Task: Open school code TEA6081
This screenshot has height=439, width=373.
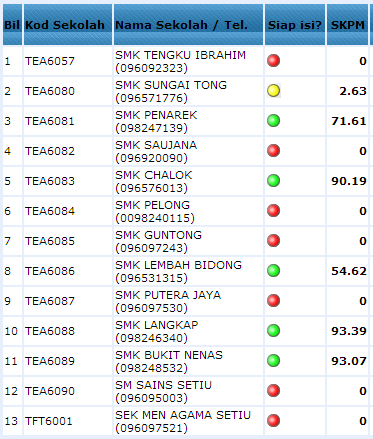Action: [x=50, y=121]
